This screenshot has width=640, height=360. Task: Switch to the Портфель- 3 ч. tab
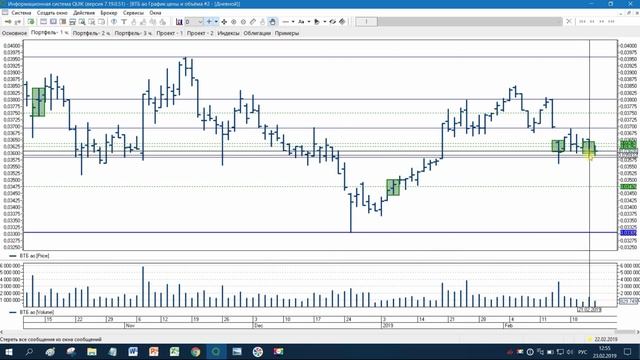tap(133, 33)
